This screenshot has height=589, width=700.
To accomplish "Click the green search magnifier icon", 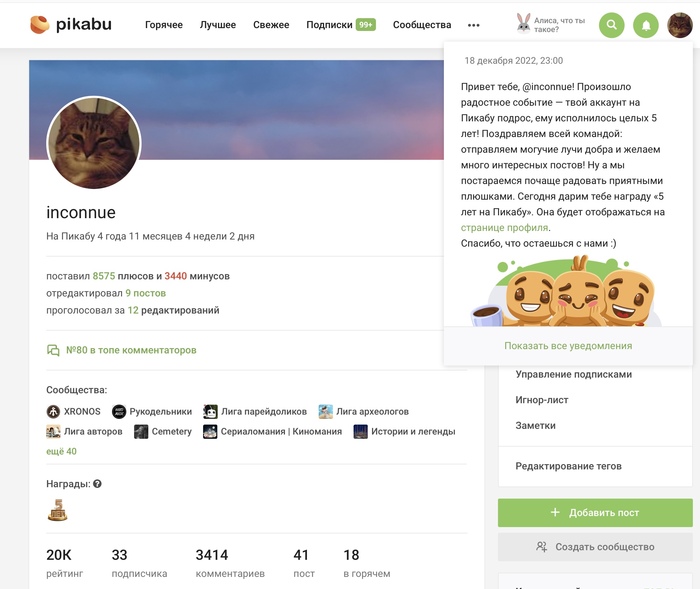I will point(611,25).
